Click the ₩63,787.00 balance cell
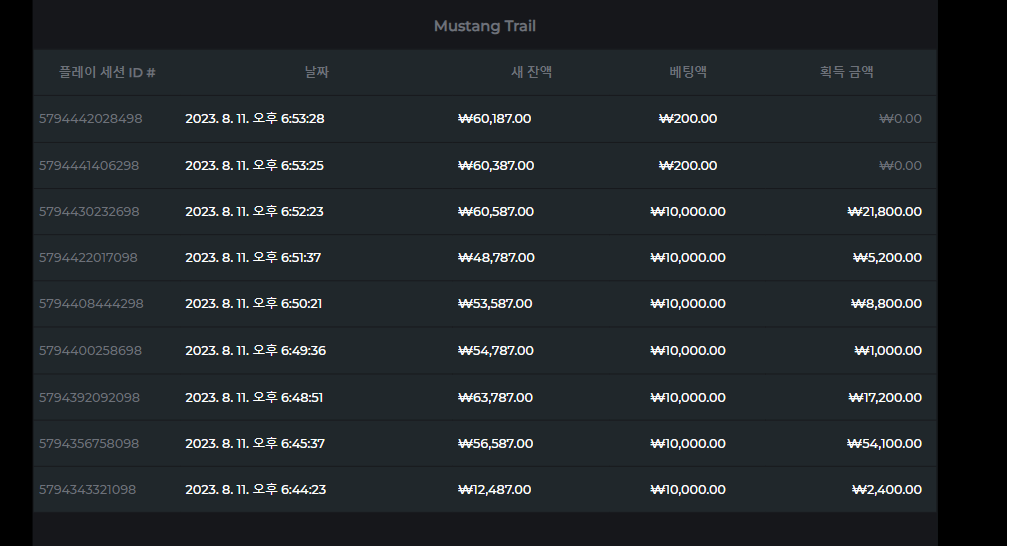 tap(495, 397)
